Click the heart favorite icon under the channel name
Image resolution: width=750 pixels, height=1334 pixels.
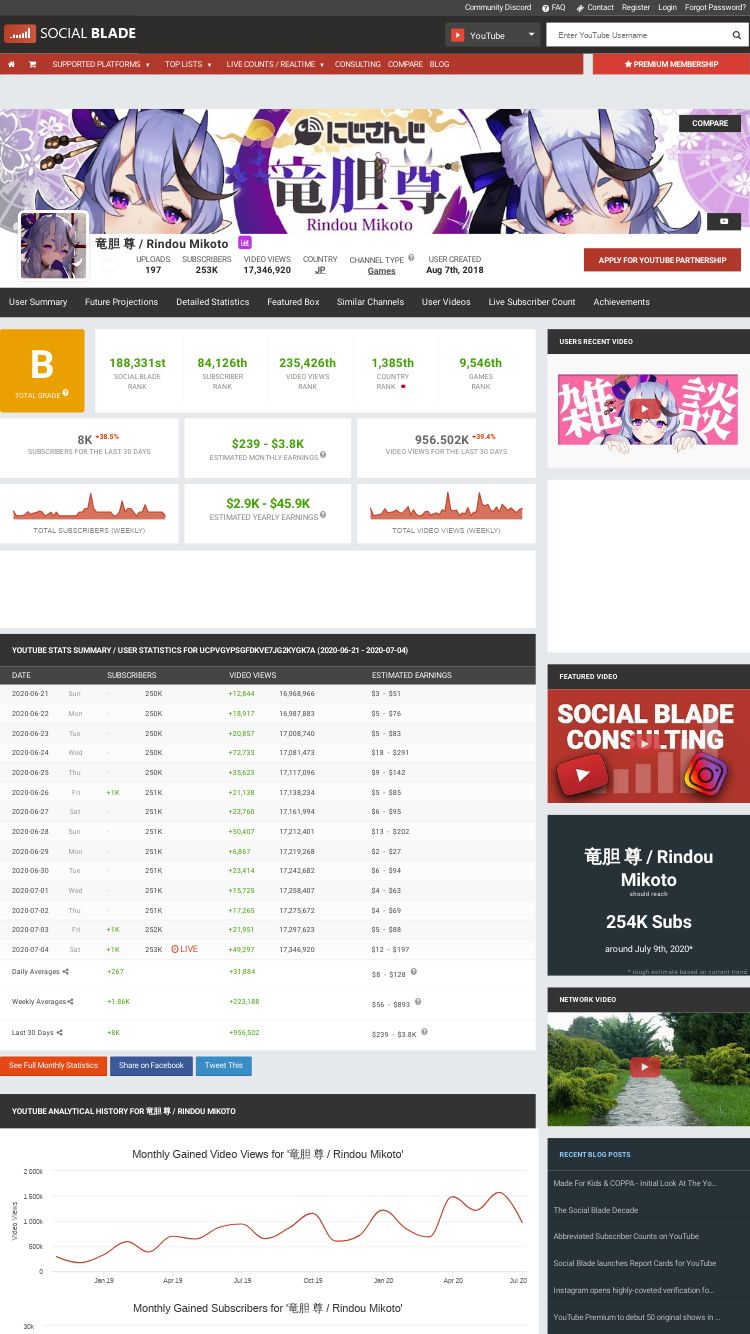click(x=110, y=266)
